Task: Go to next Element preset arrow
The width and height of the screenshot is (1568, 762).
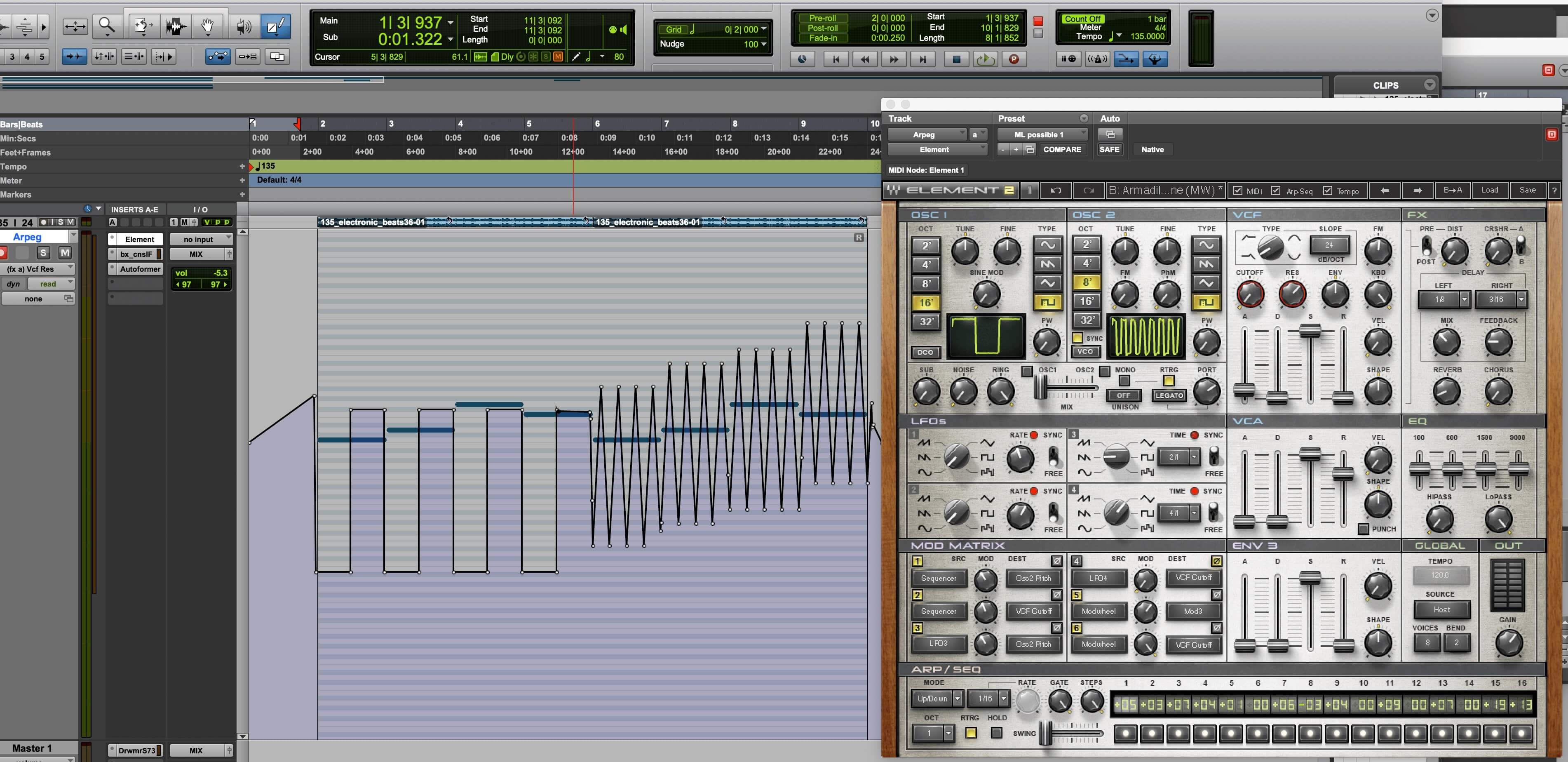Action: tap(1418, 190)
